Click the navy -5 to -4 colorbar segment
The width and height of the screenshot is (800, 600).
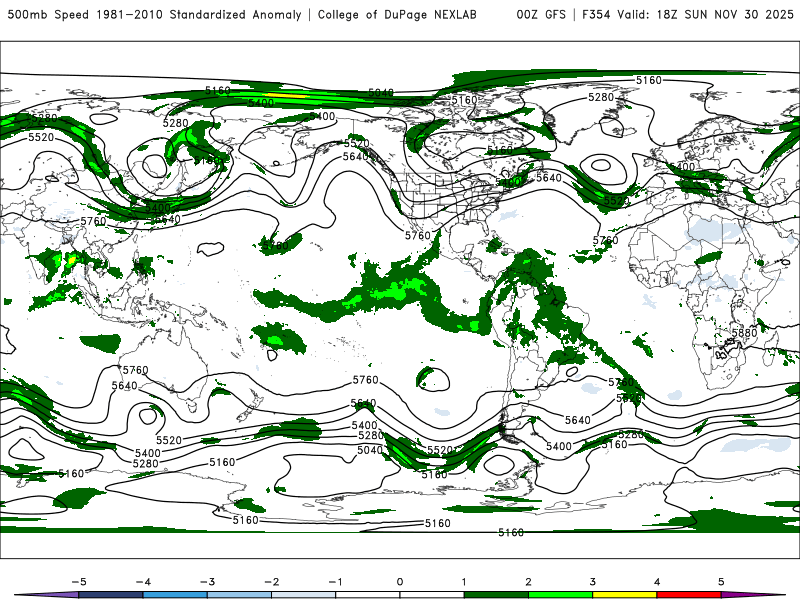(x=111, y=595)
